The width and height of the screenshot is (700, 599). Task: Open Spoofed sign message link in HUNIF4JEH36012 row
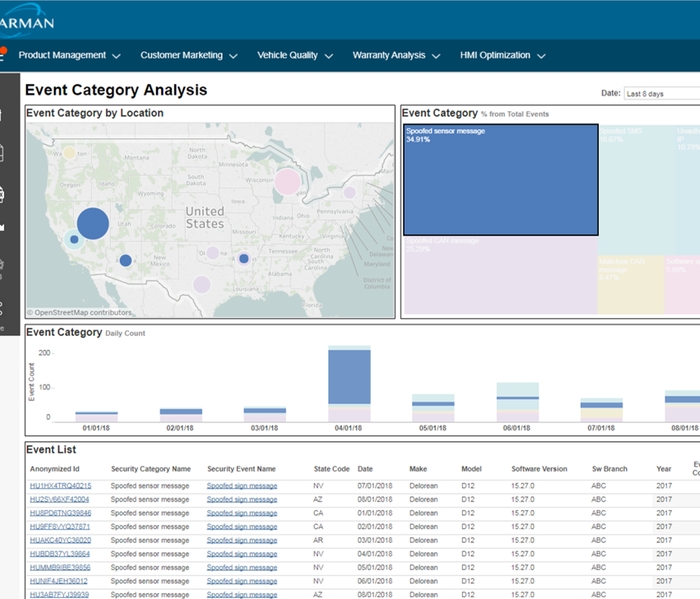242,581
